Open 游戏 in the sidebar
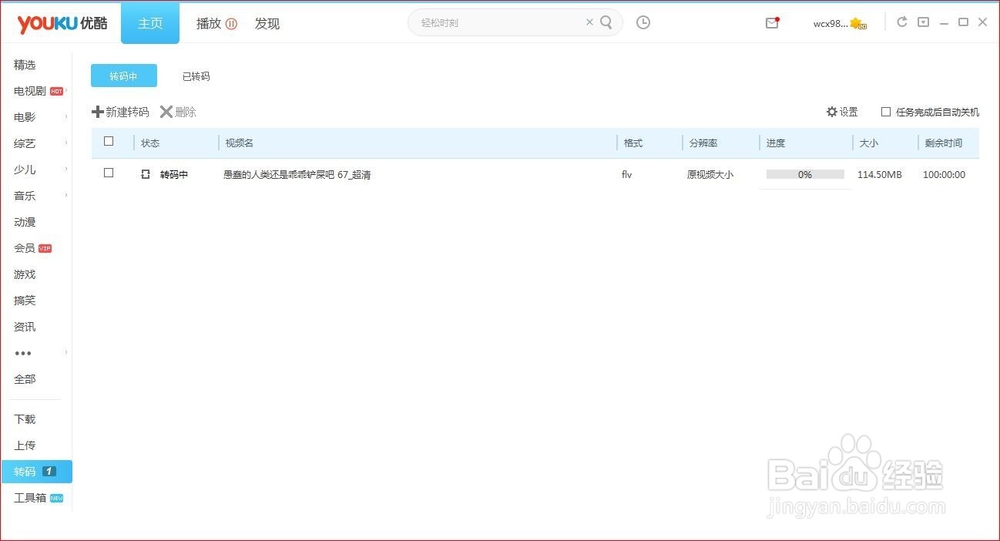 (25, 274)
